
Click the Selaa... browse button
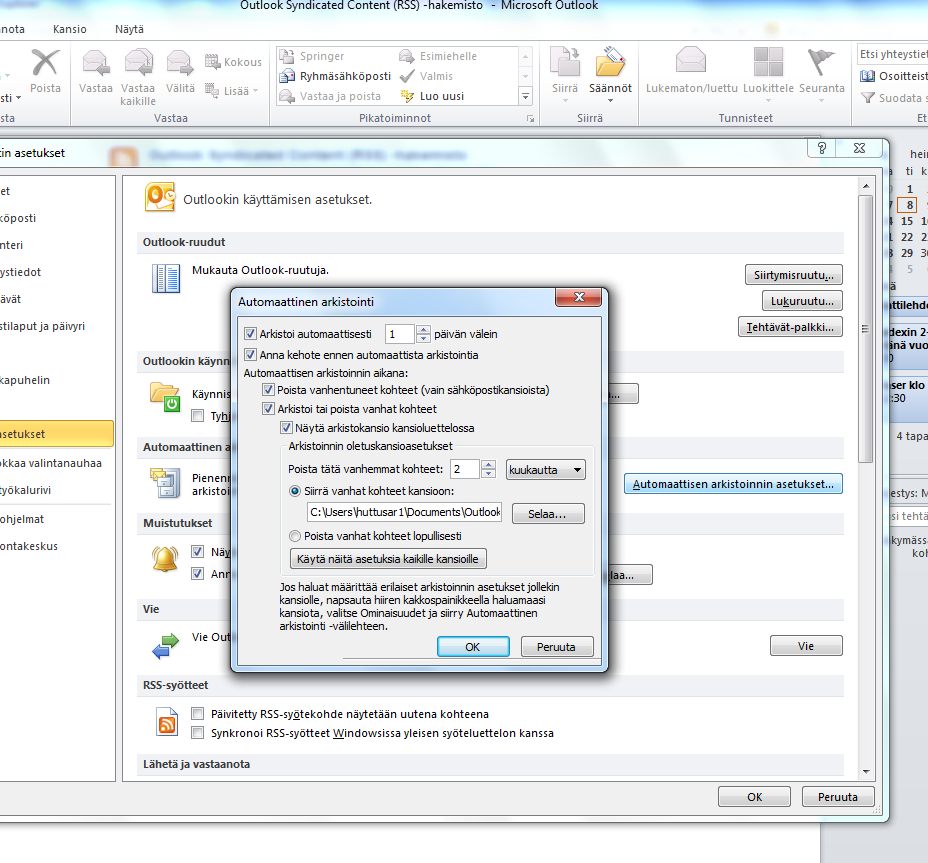tap(547, 514)
